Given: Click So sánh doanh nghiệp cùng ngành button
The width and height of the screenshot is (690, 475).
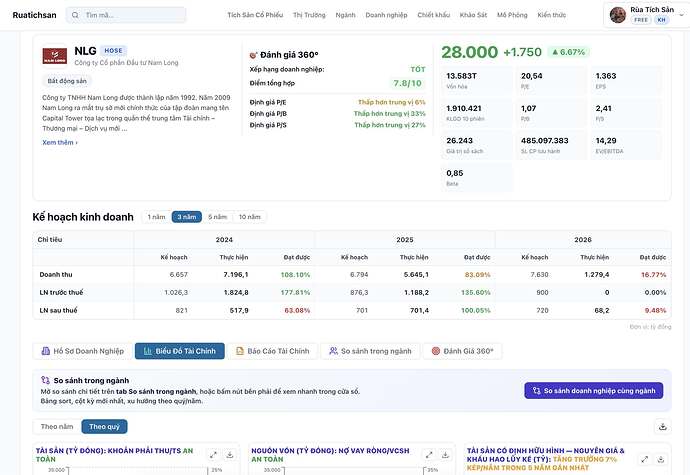Looking at the screenshot, I should 594,391.
